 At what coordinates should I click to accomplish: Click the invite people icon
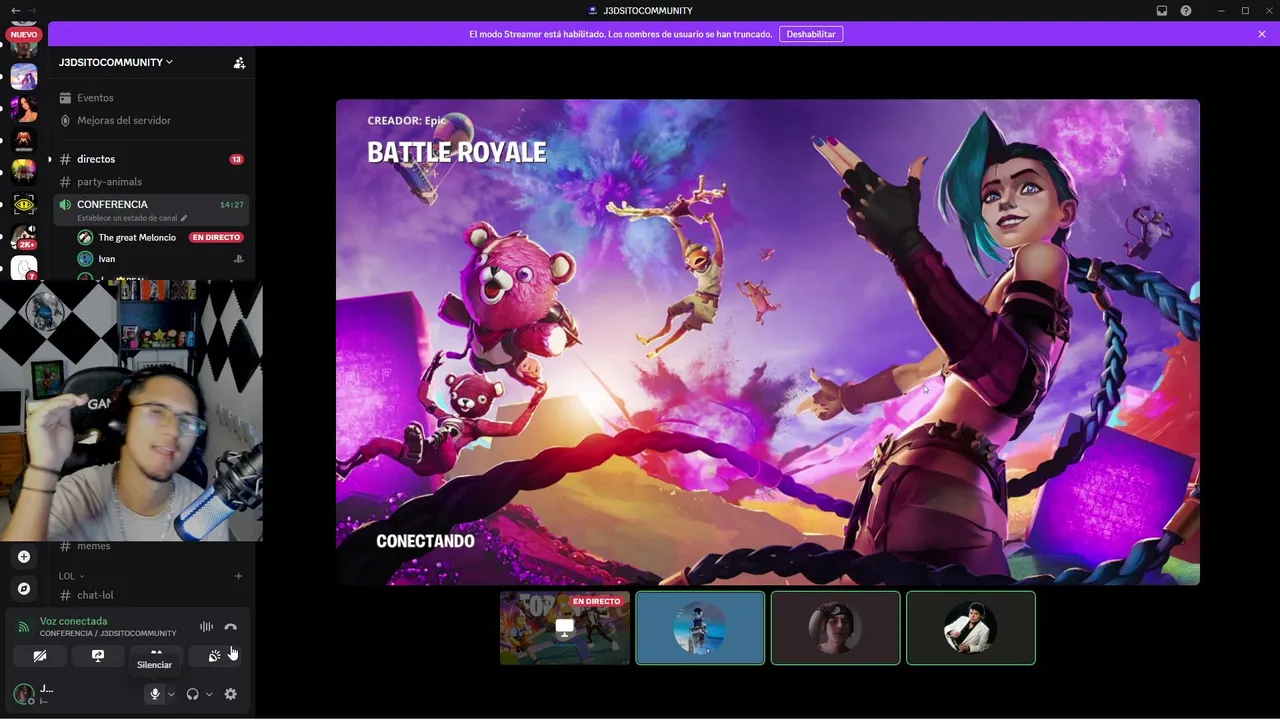pyautogui.click(x=239, y=62)
